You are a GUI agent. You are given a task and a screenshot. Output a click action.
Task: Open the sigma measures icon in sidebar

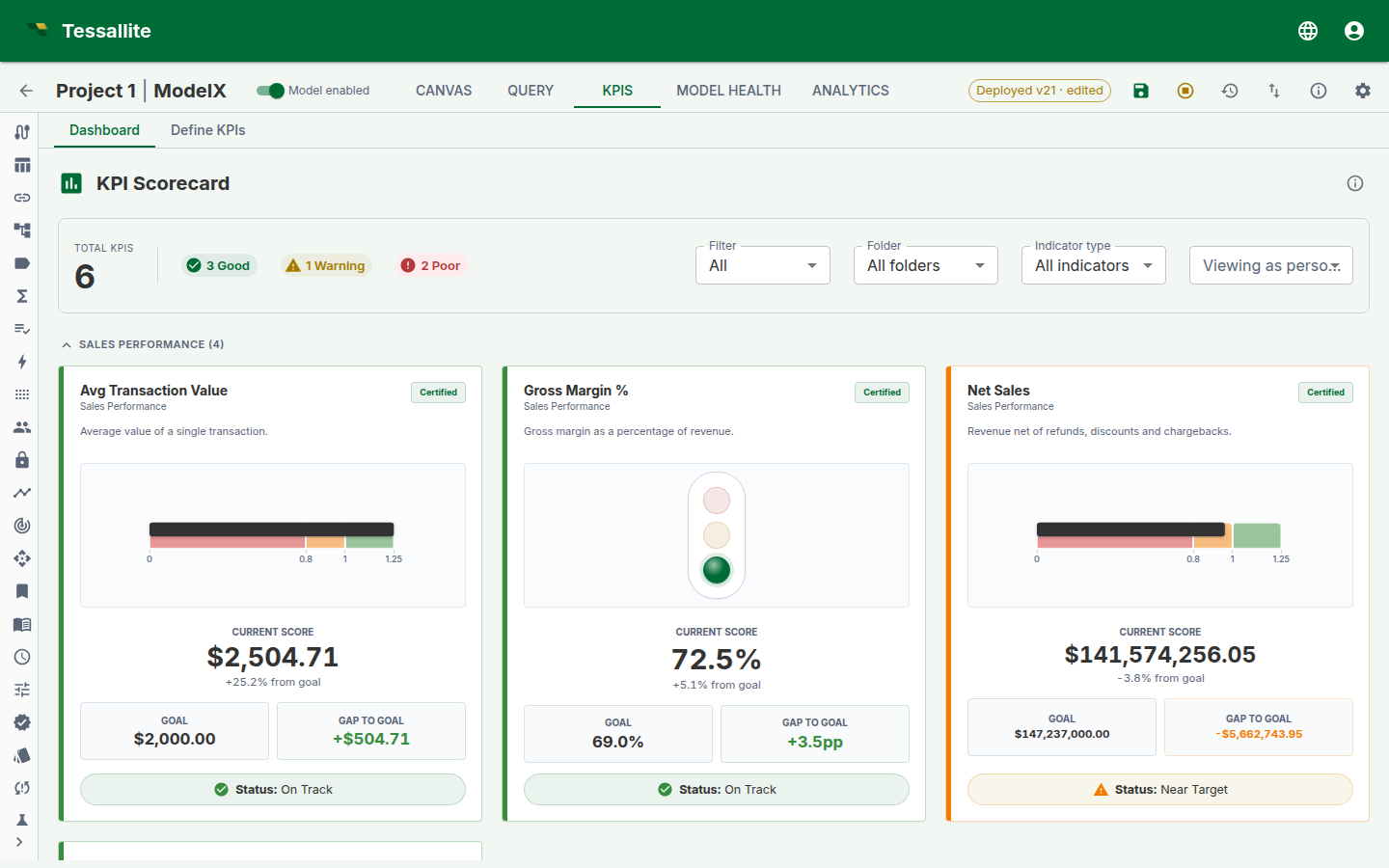click(x=22, y=296)
